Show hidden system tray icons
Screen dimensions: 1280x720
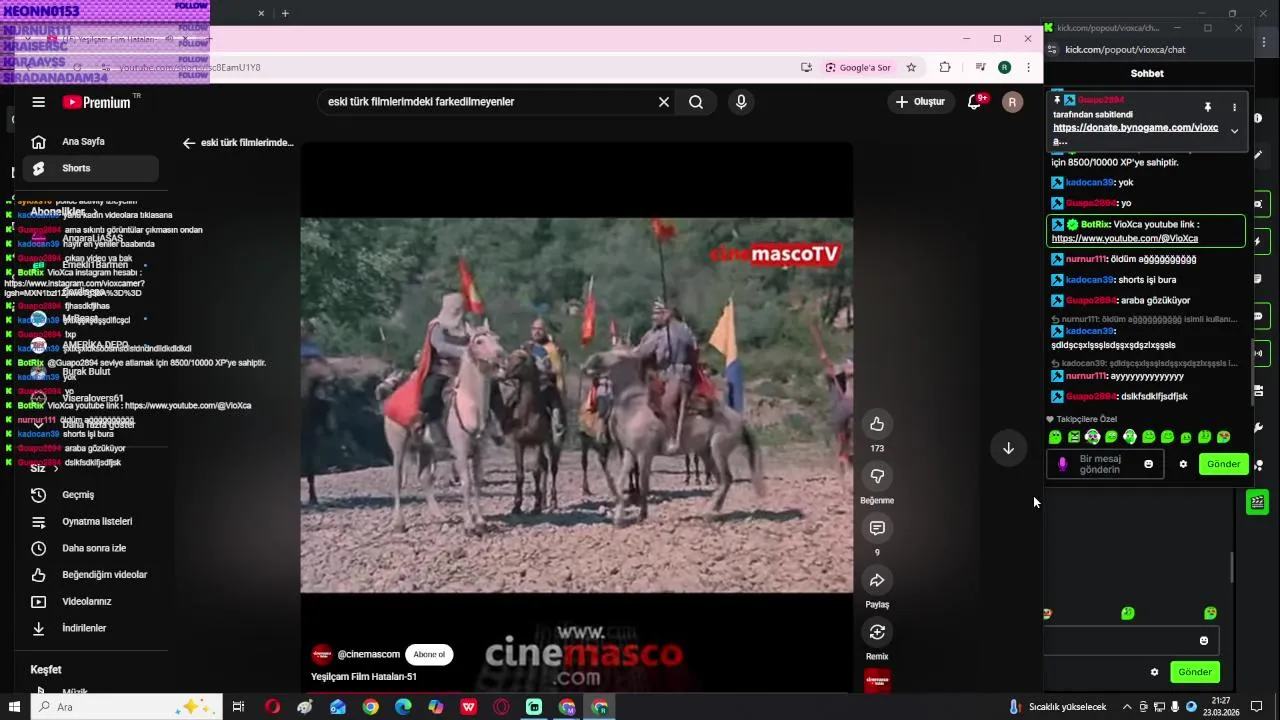coord(1127,707)
